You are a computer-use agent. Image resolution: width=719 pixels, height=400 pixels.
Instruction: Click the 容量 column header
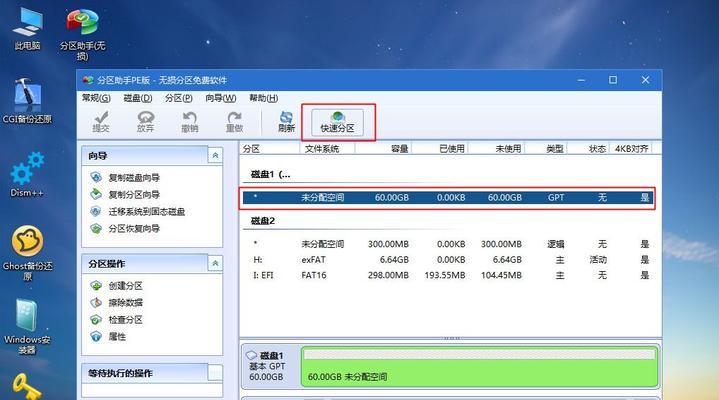tap(400, 148)
